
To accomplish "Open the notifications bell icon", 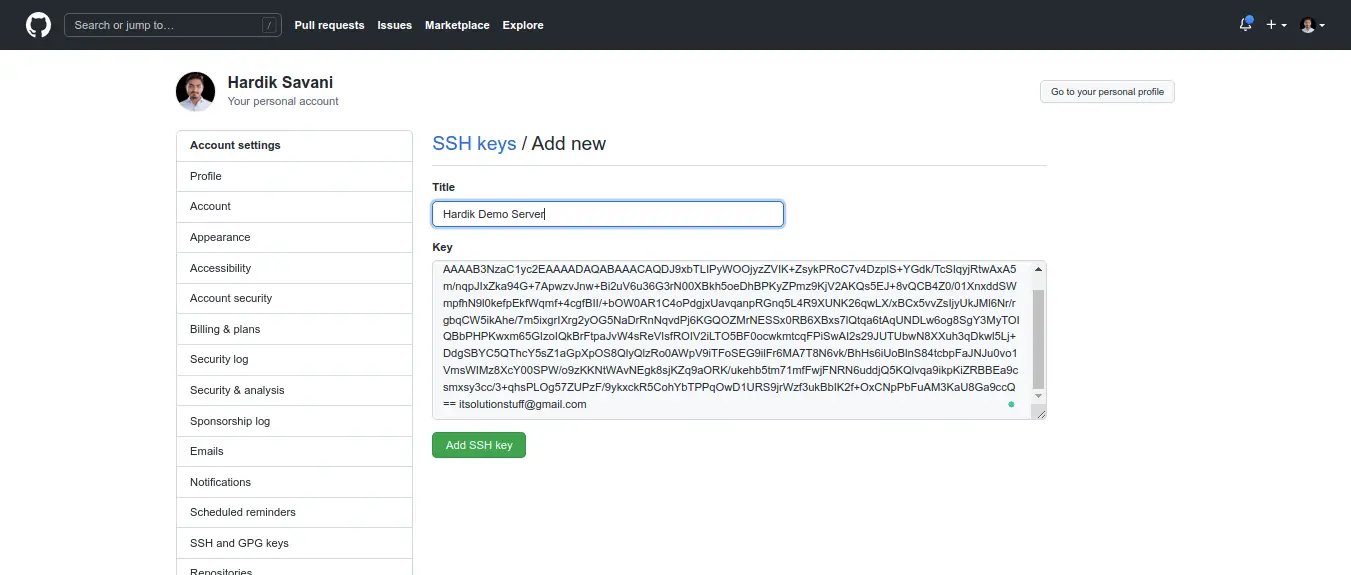I will [1245, 25].
